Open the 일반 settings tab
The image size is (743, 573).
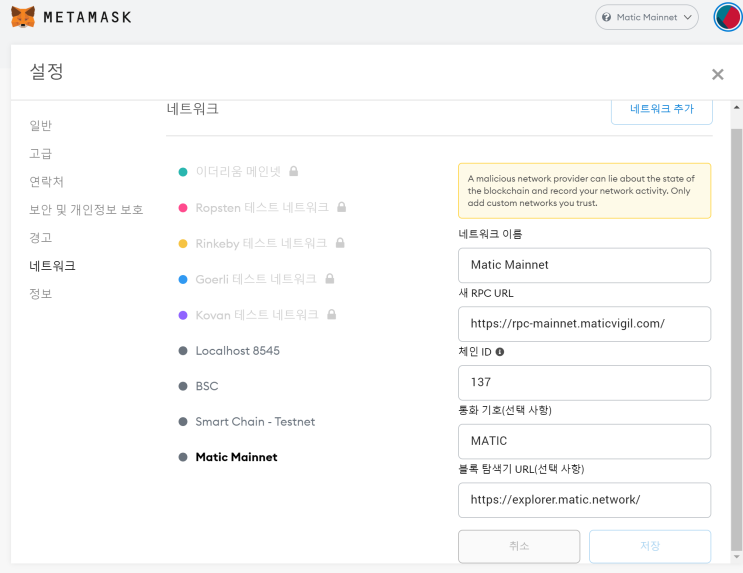(x=40, y=126)
